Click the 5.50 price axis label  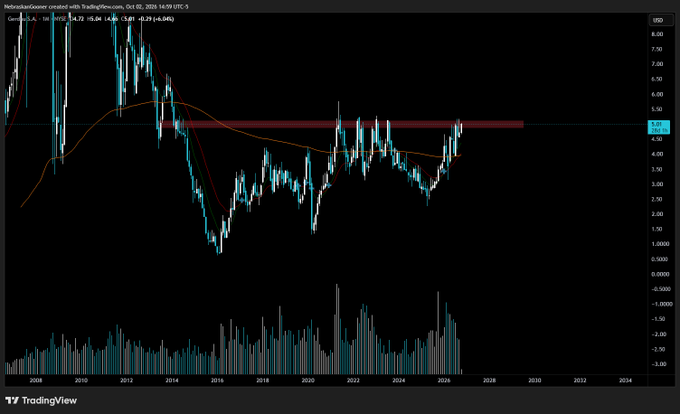pos(657,109)
